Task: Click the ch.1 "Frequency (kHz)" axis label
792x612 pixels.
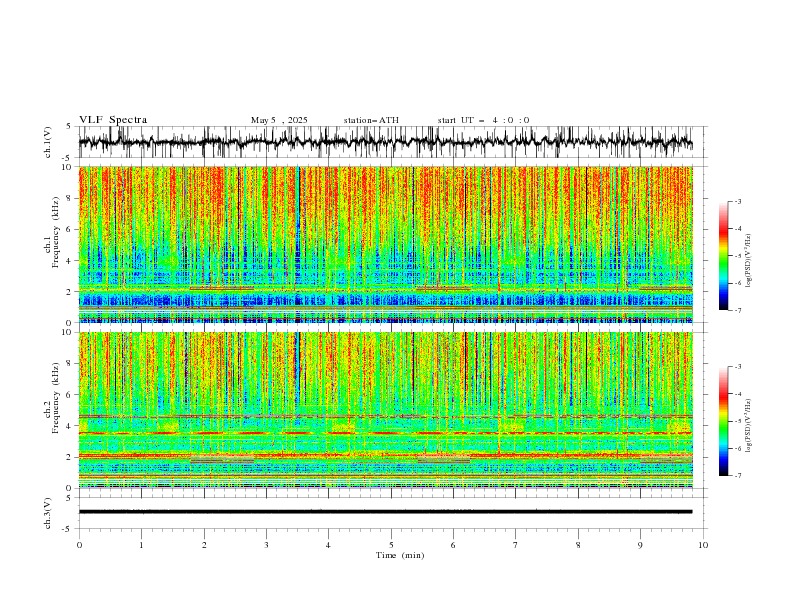Action: pos(55,231)
